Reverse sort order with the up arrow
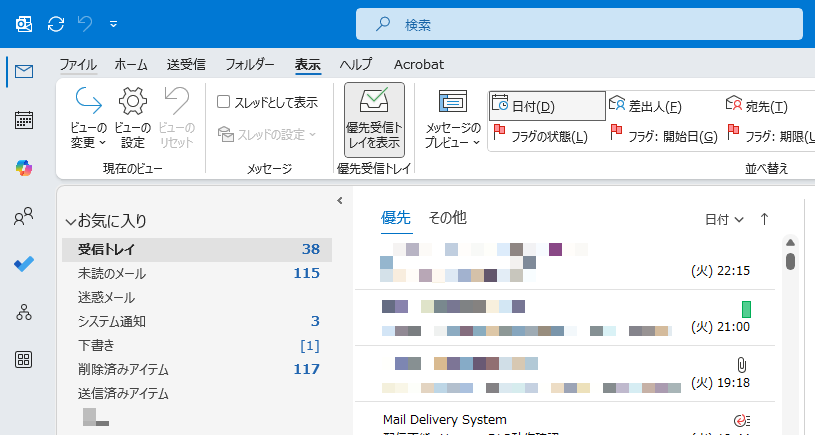The height and width of the screenshot is (435, 815). 764,219
